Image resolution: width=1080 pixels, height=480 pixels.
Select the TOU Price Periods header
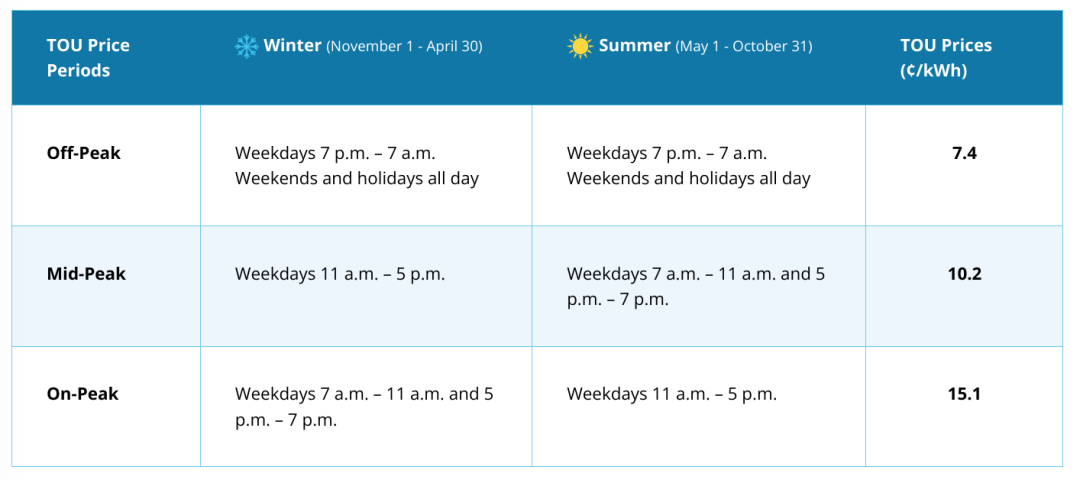pos(88,58)
